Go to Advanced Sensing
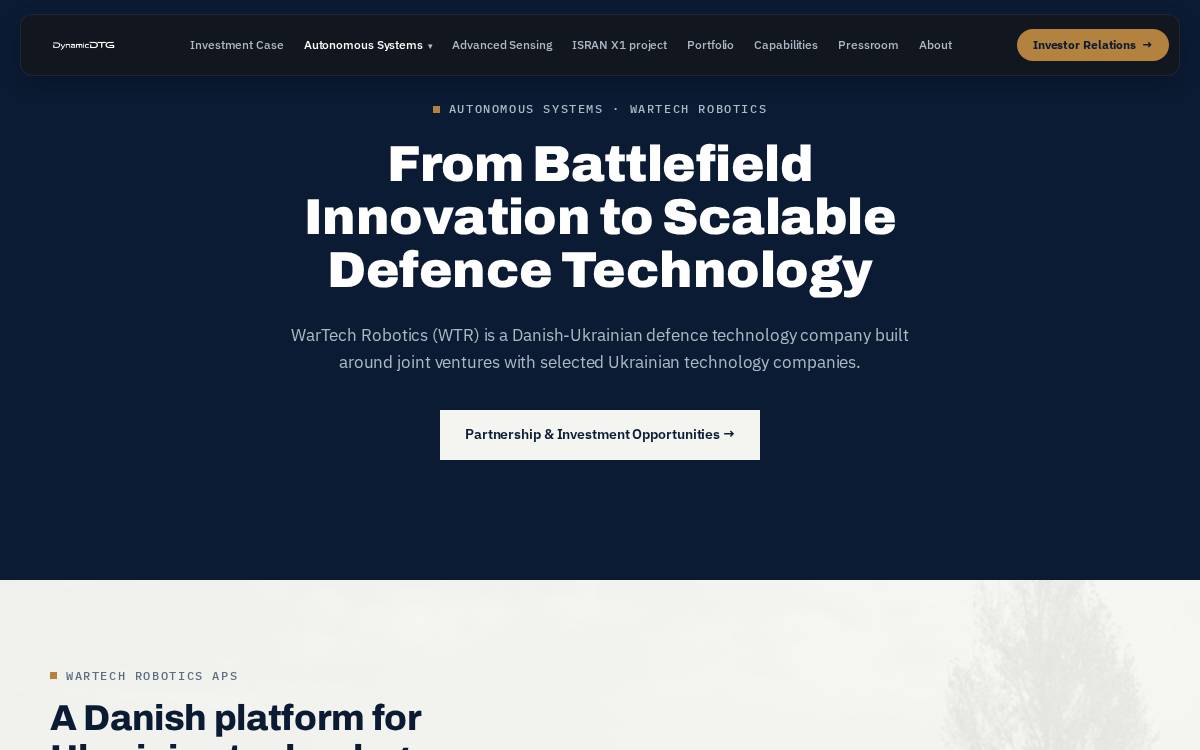This screenshot has width=1200, height=750. click(502, 45)
